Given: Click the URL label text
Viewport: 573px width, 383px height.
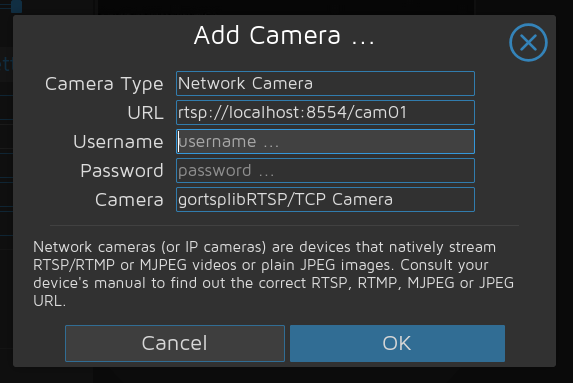Looking at the screenshot, I should click(145, 113).
